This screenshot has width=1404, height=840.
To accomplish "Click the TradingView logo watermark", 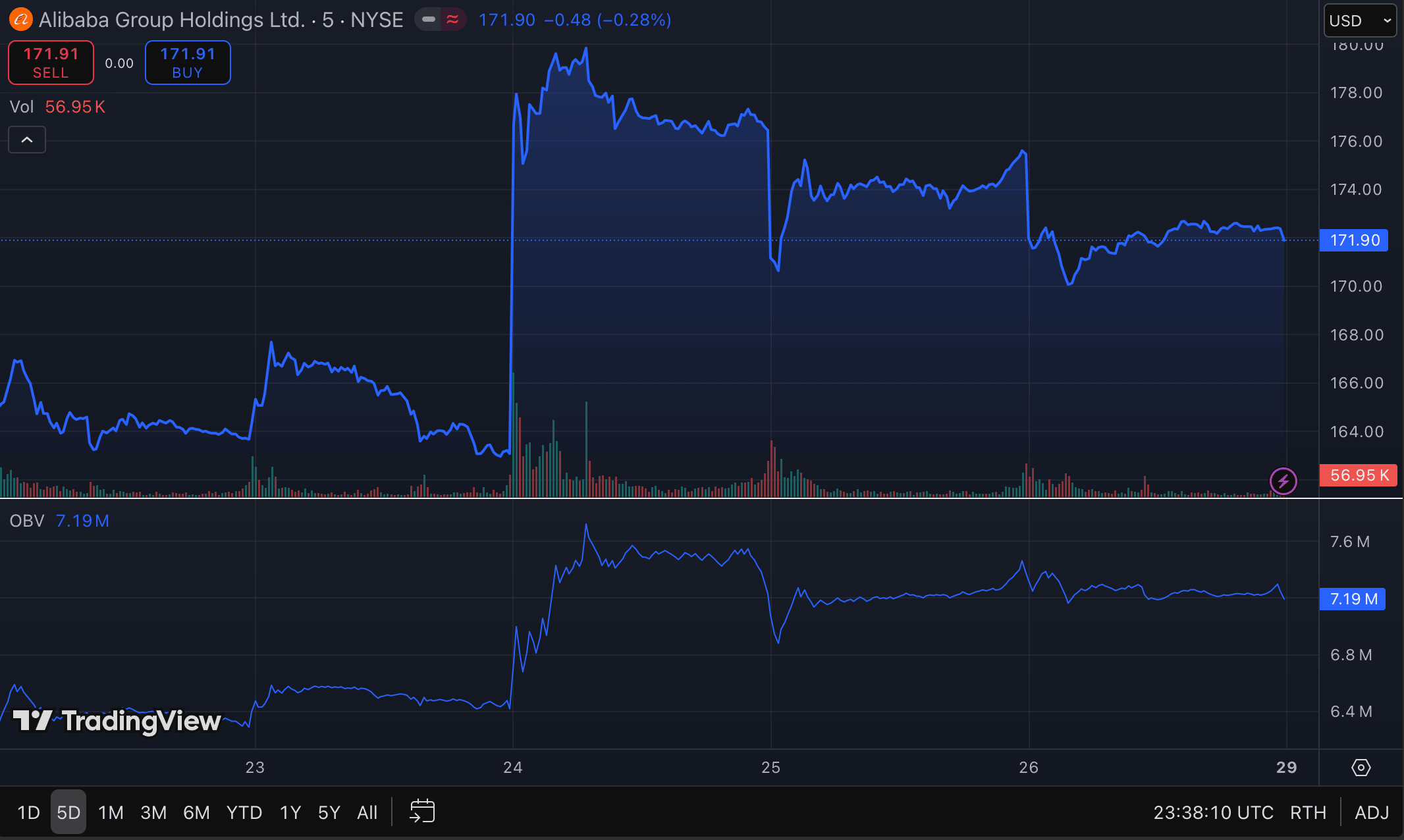I will 117,722.
